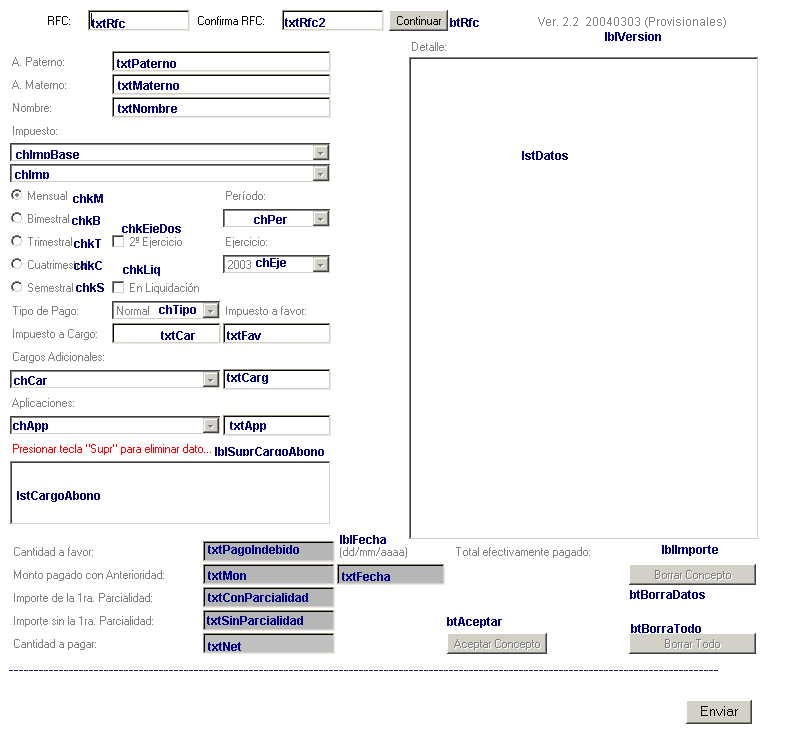Open the Ejercicio year dropdown

pyautogui.click(x=320, y=265)
